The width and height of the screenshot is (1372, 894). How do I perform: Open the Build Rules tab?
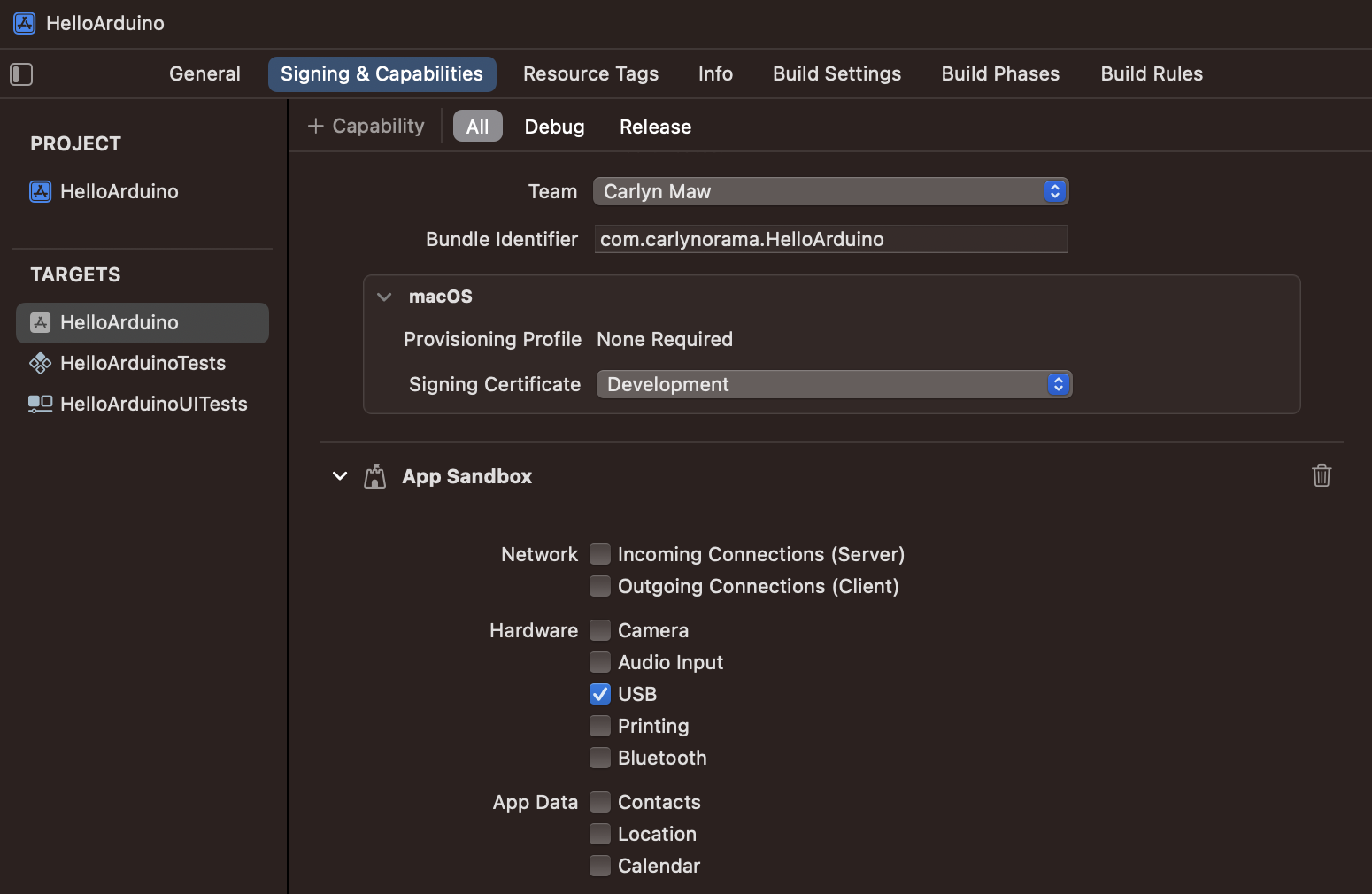click(1152, 74)
